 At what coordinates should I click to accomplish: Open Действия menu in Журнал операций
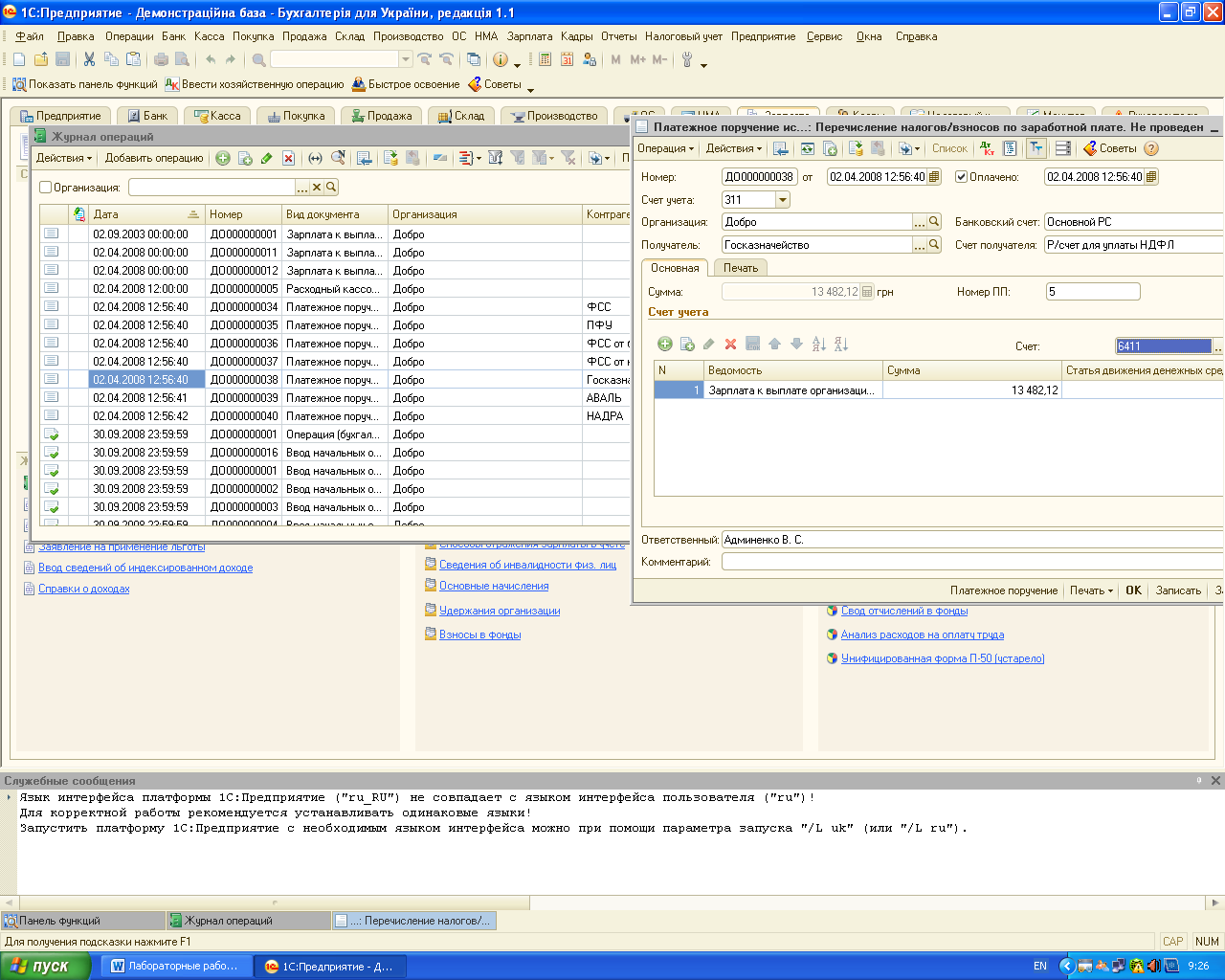(x=64, y=158)
